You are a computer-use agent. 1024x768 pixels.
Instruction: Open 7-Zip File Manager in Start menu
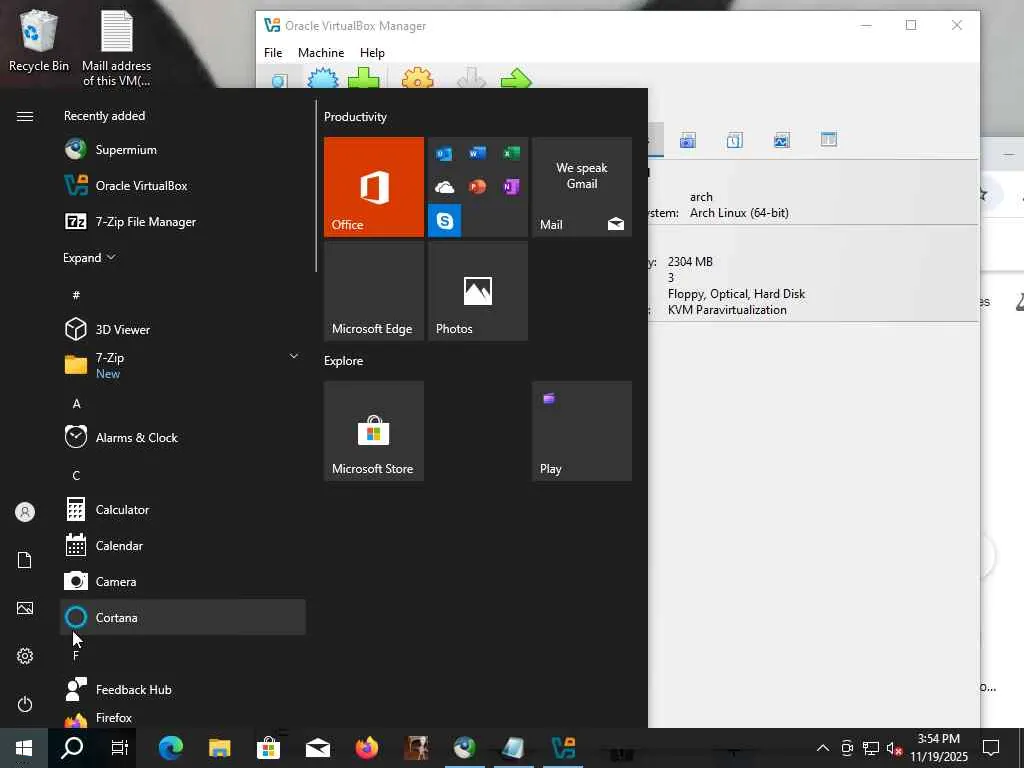click(x=182, y=221)
